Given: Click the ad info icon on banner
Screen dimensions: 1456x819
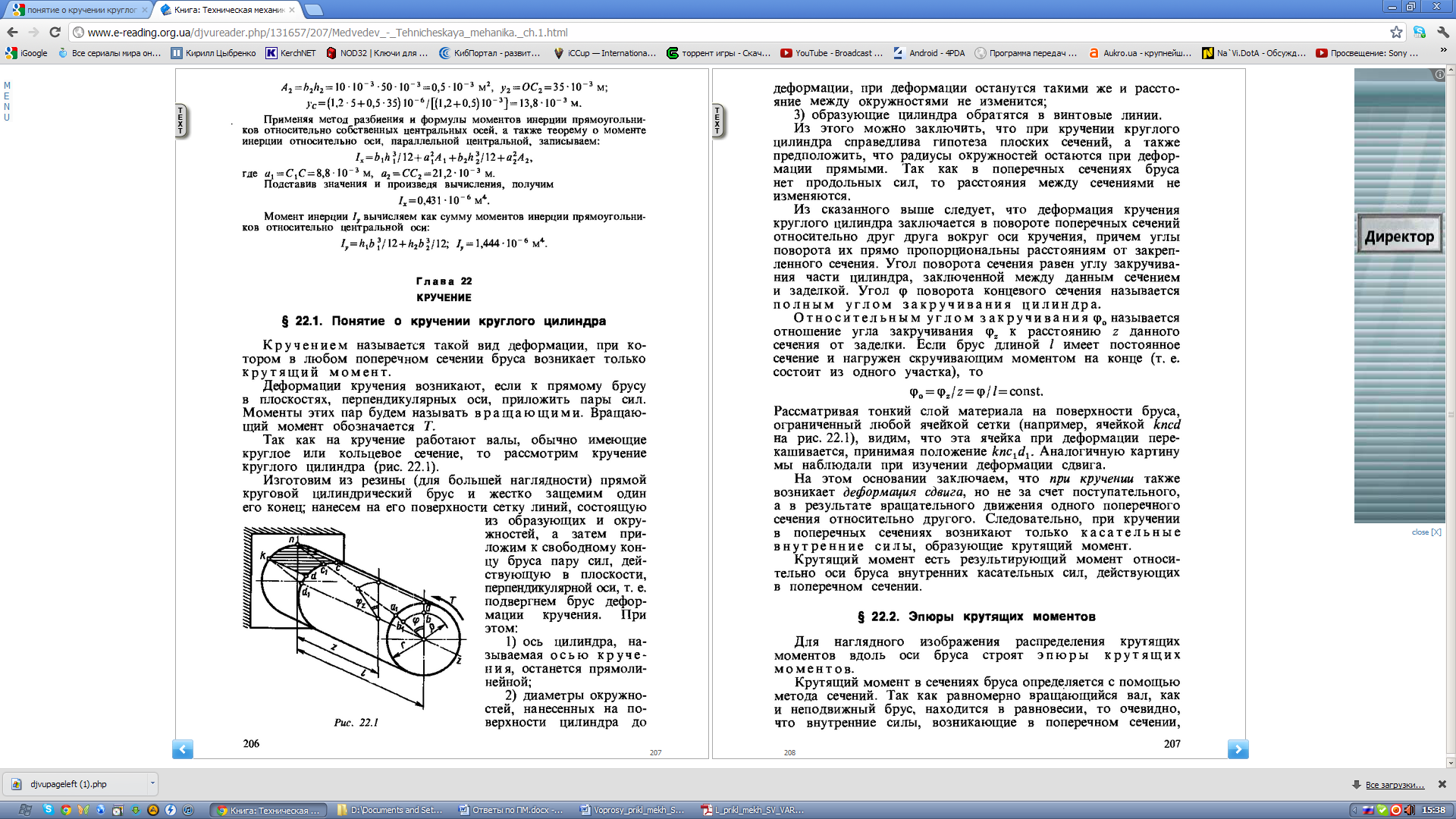Looking at the screenshot, I should coord(1439,74).
